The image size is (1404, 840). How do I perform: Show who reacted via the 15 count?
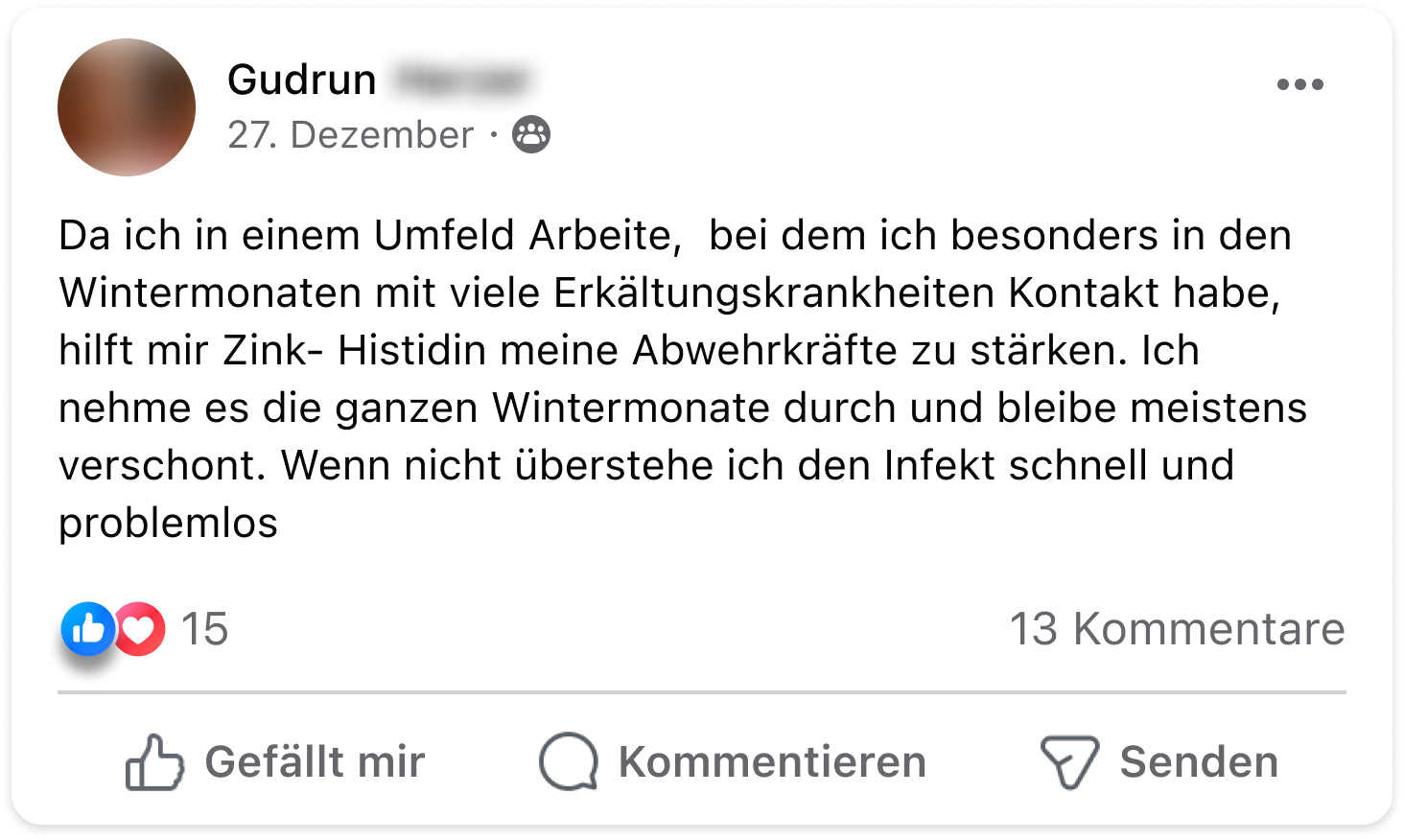click(204, 629)
